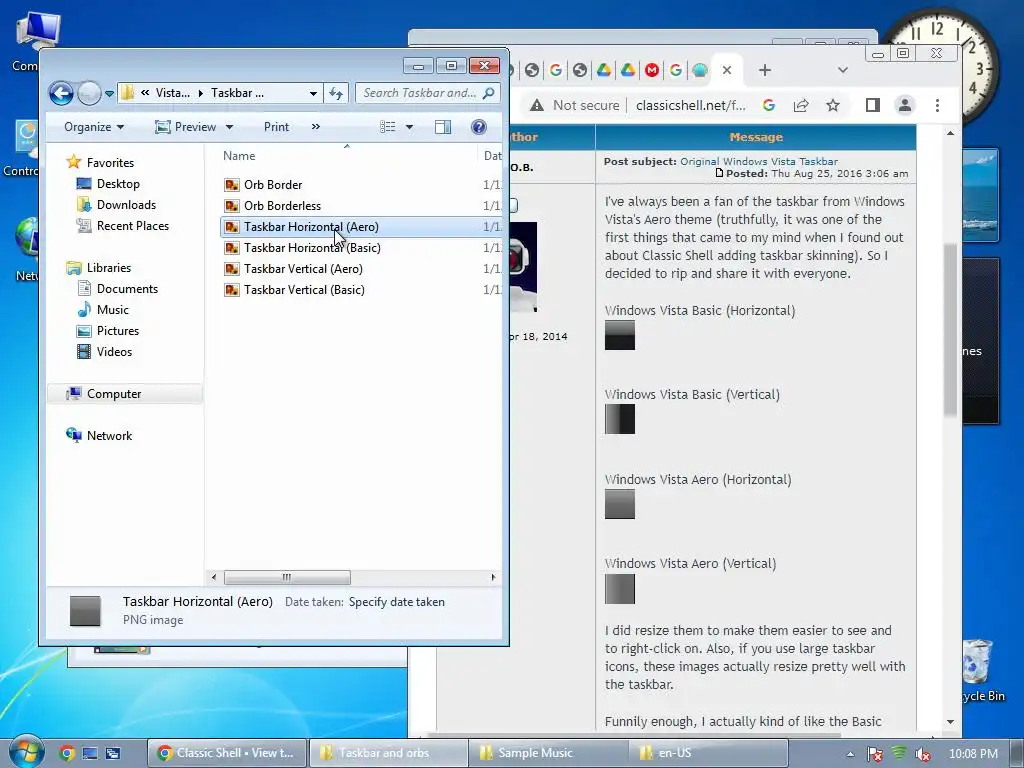Image resolution: width=1024 pixels, height=768 pixels.
Task: Click the Windows Vista Basic (Horizontal) image
Action: (620, 335)
